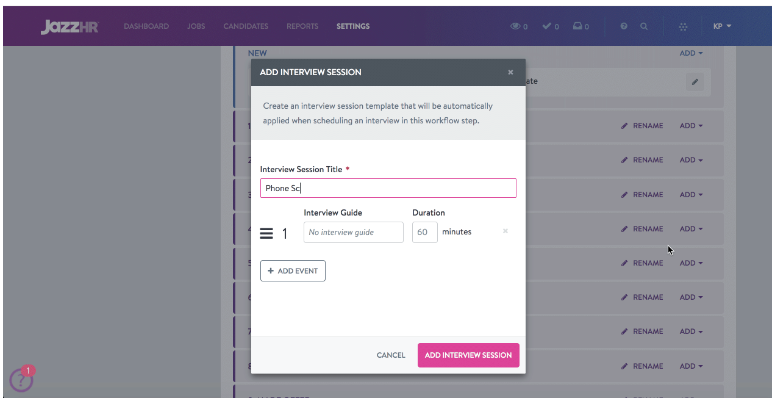Click RENAME on the fifth workflow row

point(642,263)
